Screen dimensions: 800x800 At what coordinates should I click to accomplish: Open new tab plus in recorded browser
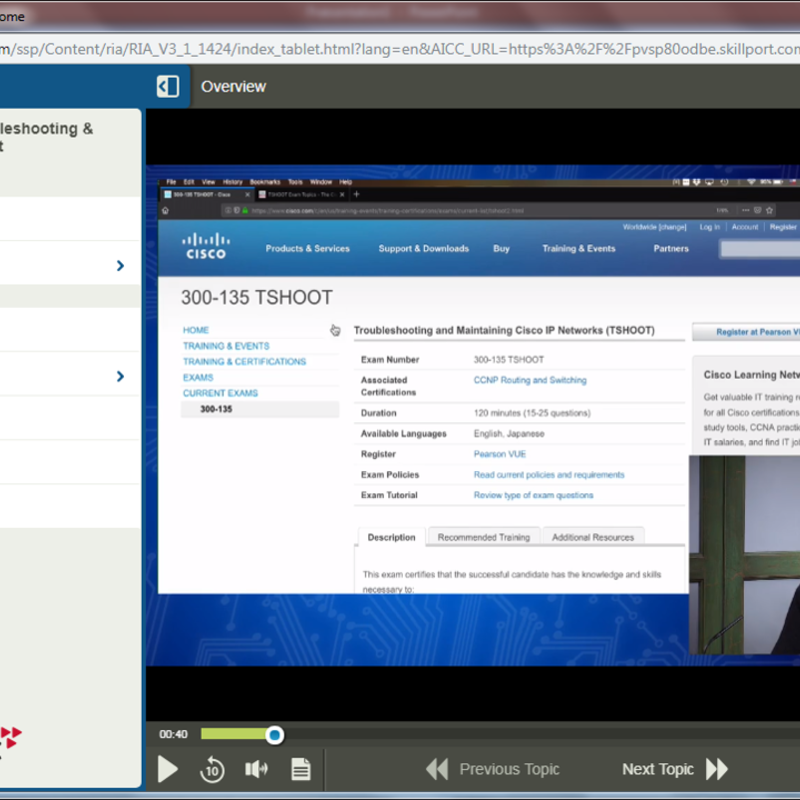357,194
